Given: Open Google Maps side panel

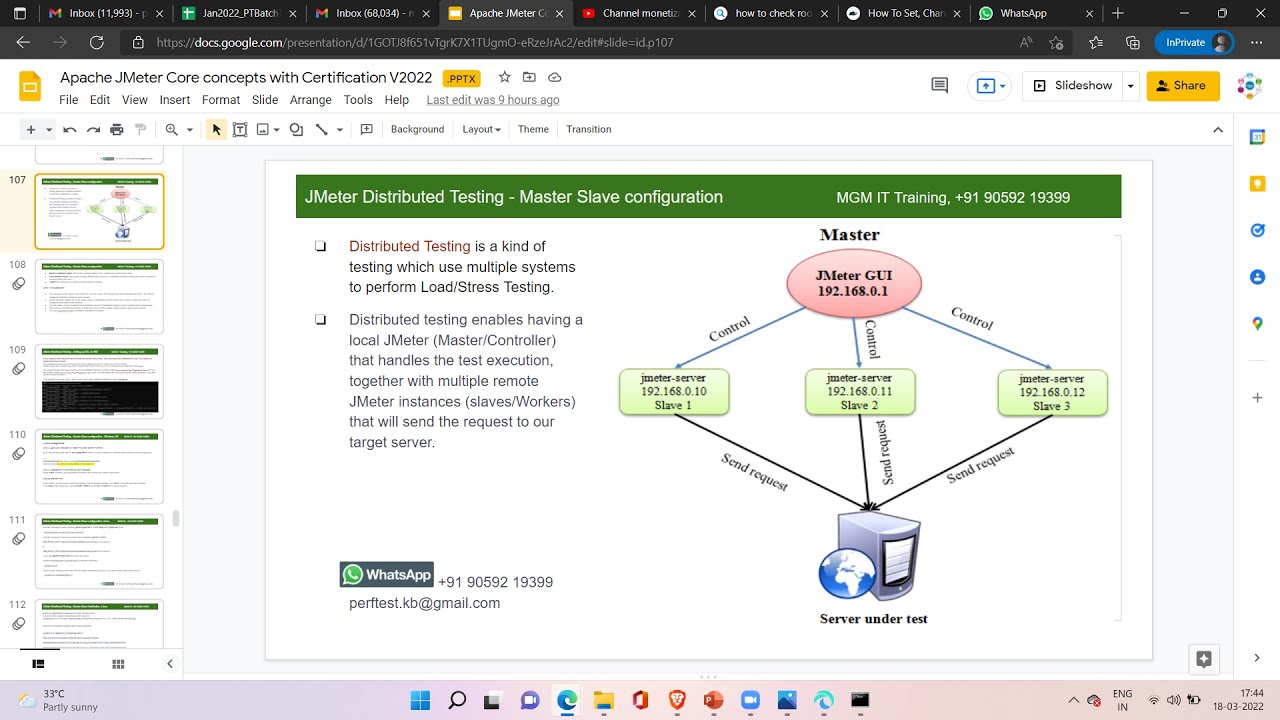Looking at the screenshot, I should (1258, 323).
